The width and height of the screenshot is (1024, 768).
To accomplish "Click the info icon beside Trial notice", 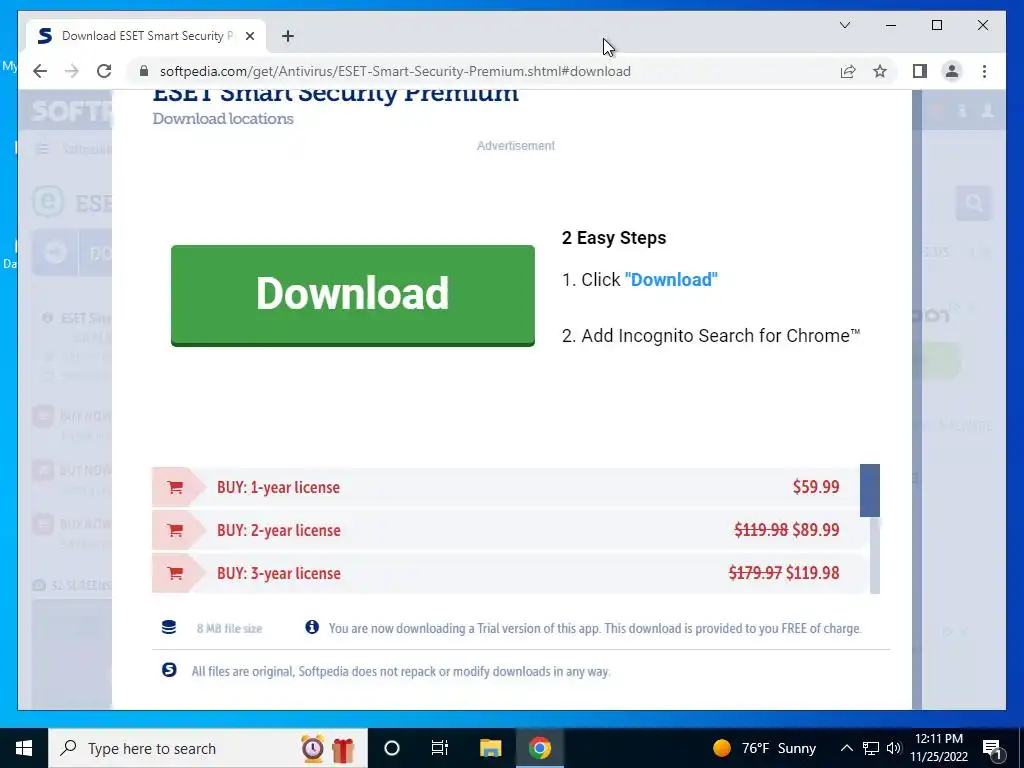I will (312, 628).
